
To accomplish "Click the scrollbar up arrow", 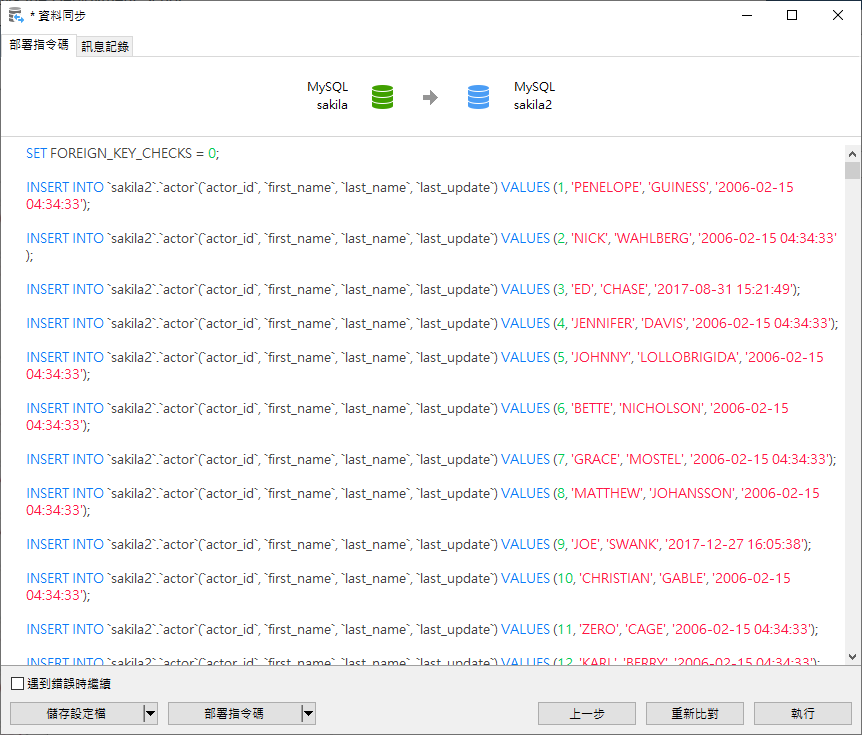I will coord(852,154).
